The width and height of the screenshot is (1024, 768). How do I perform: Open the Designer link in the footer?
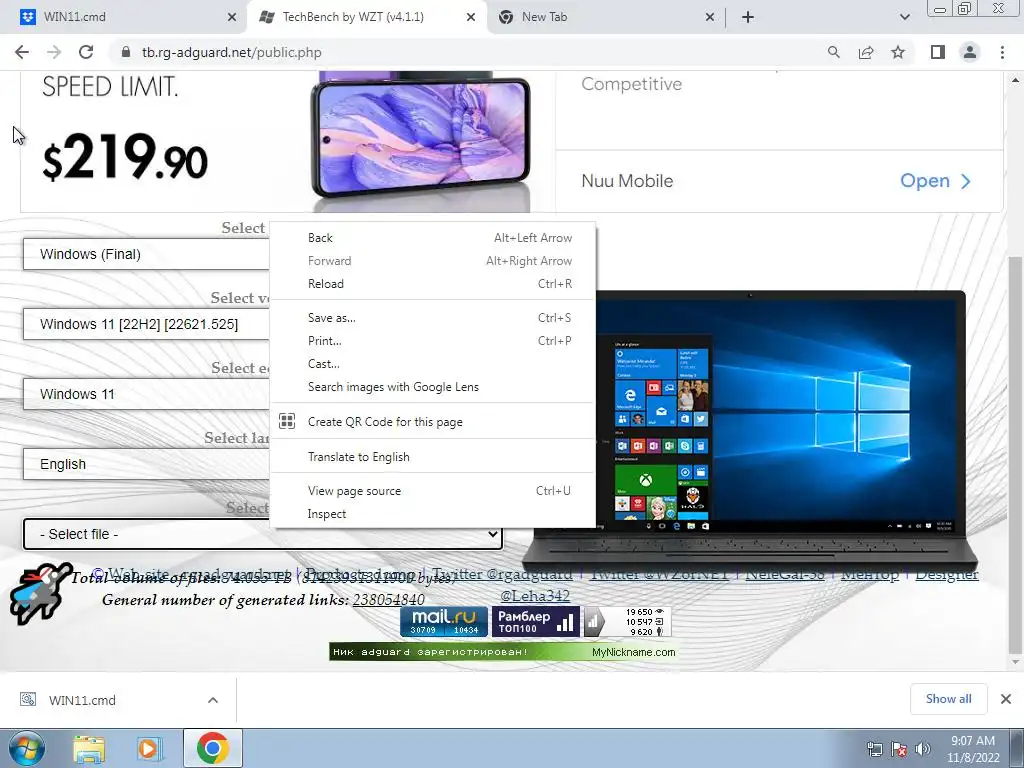(946, 574)
